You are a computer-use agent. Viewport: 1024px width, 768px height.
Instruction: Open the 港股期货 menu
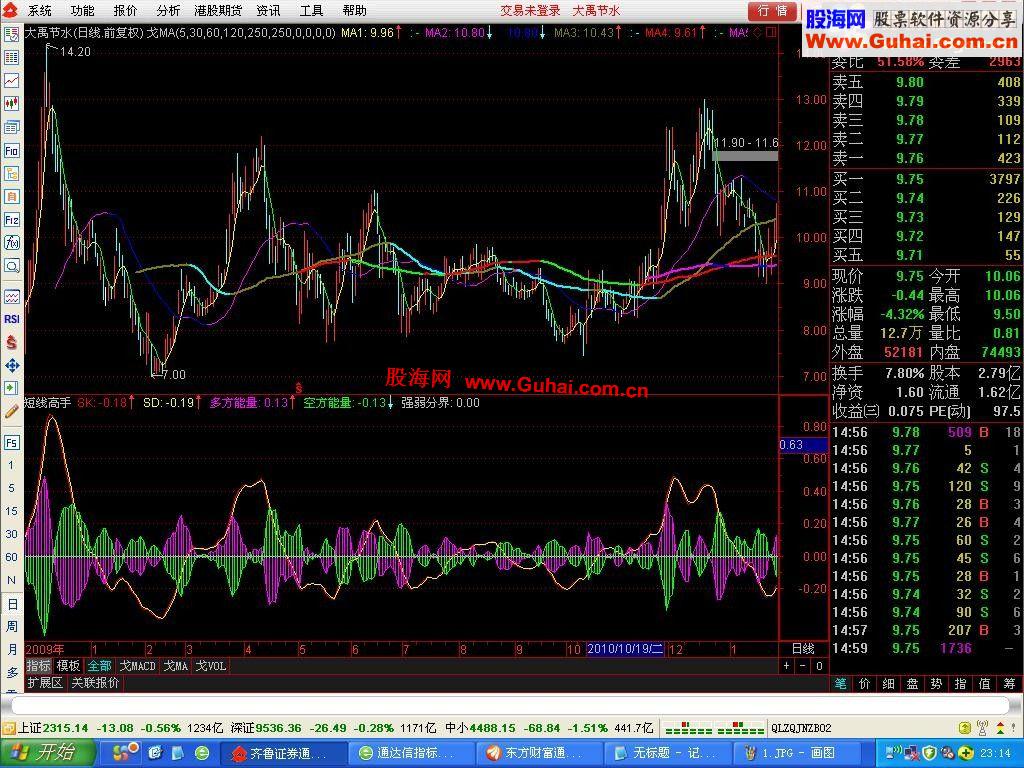(218, 10)
